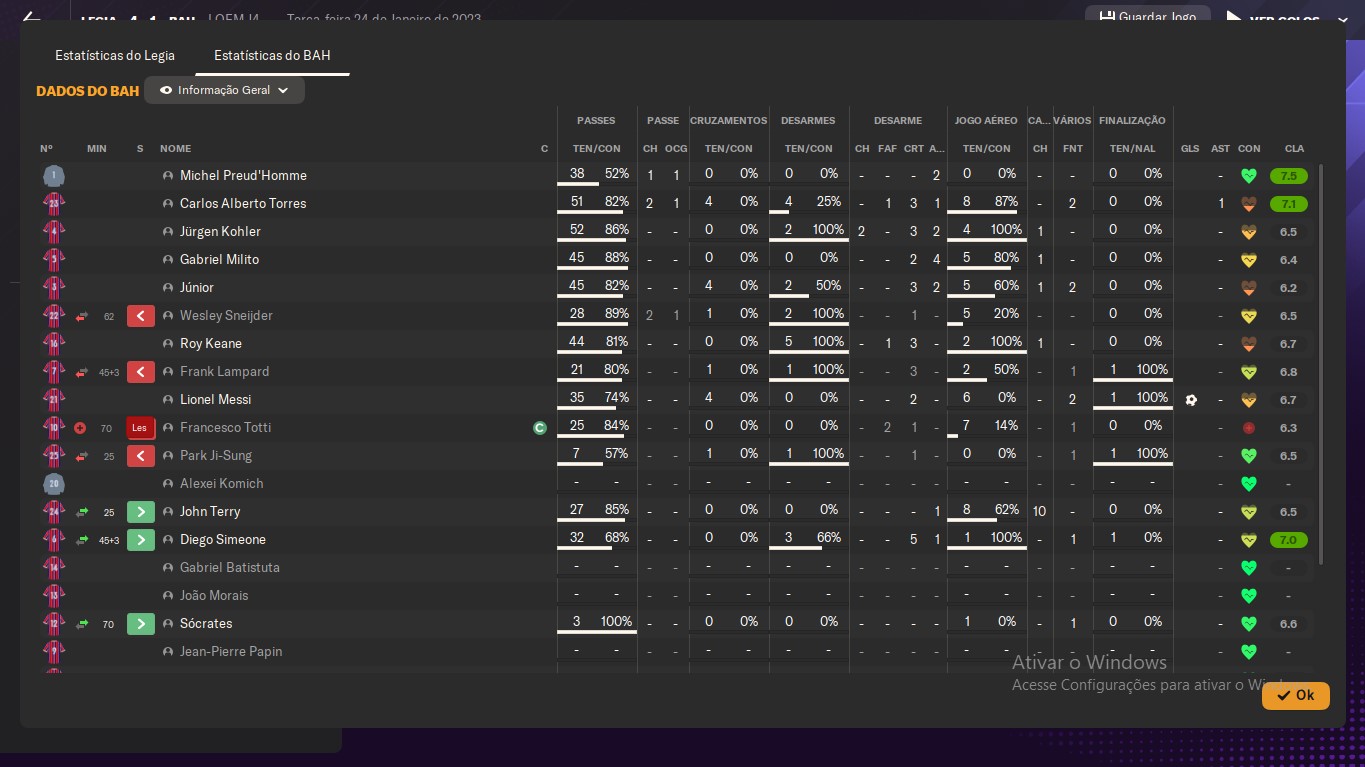Click Sócrates's 100% pass completion value
The image size is (1365, 767).
click(616, 622)
